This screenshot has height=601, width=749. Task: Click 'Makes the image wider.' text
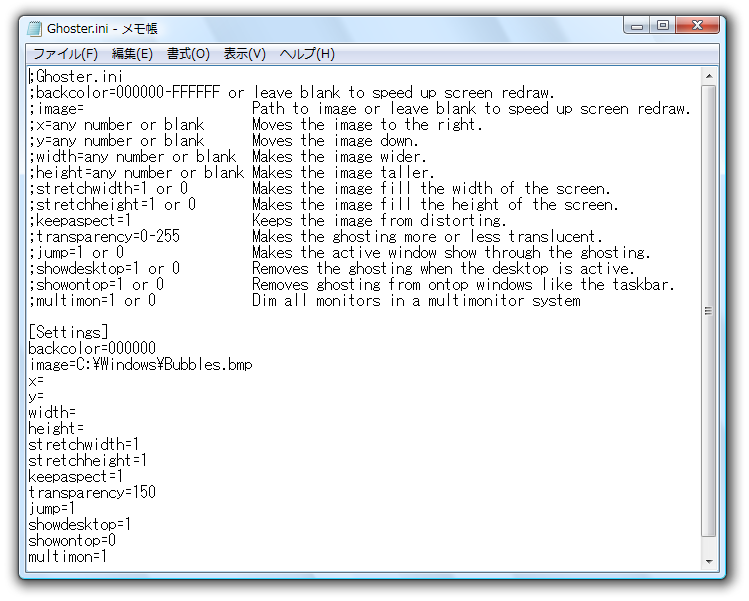(339, 156)
